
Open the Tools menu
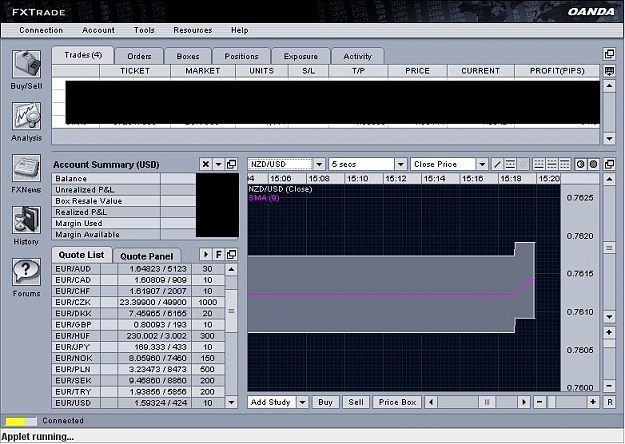coord(144,30)
